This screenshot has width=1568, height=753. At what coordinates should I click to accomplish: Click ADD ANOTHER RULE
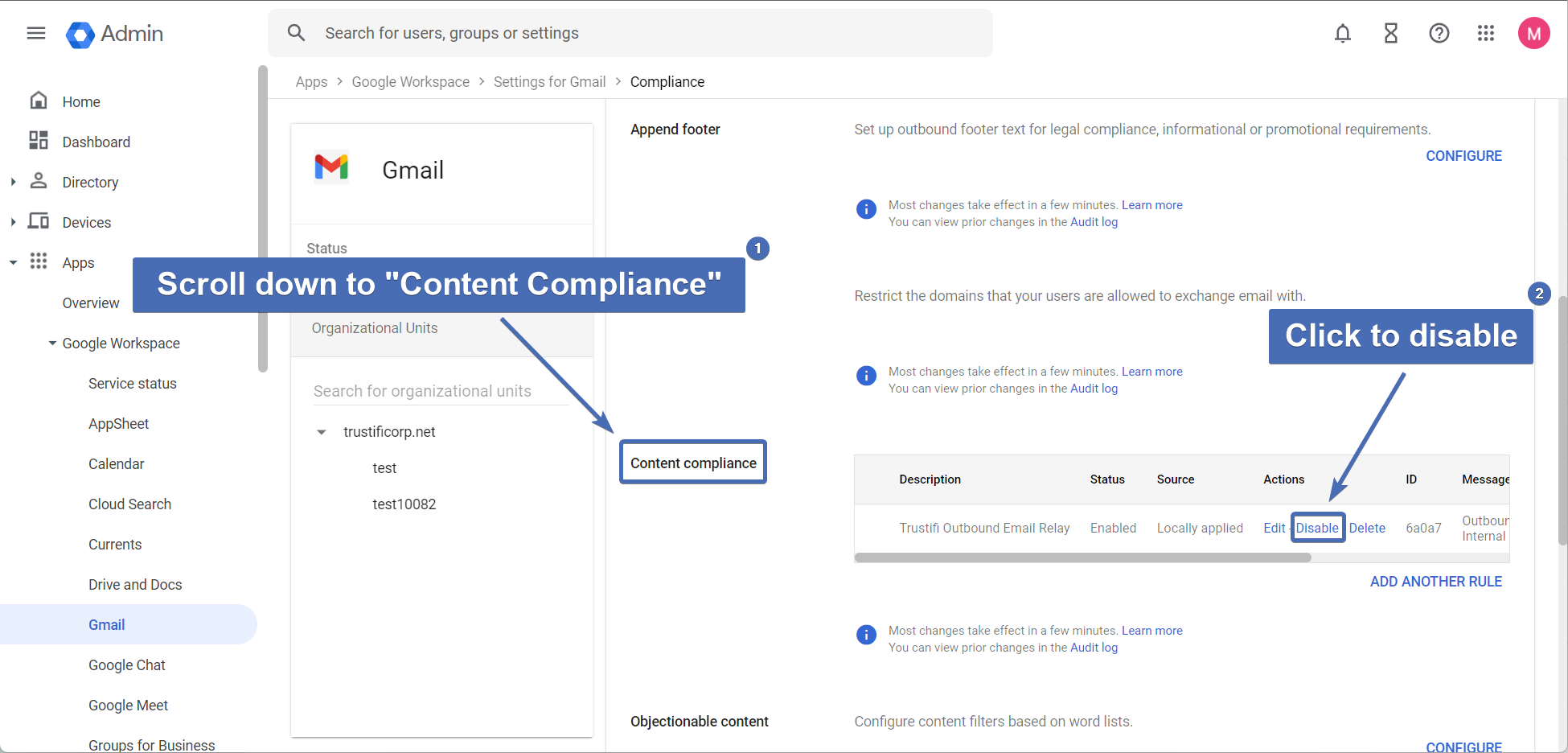(1436, 582)
